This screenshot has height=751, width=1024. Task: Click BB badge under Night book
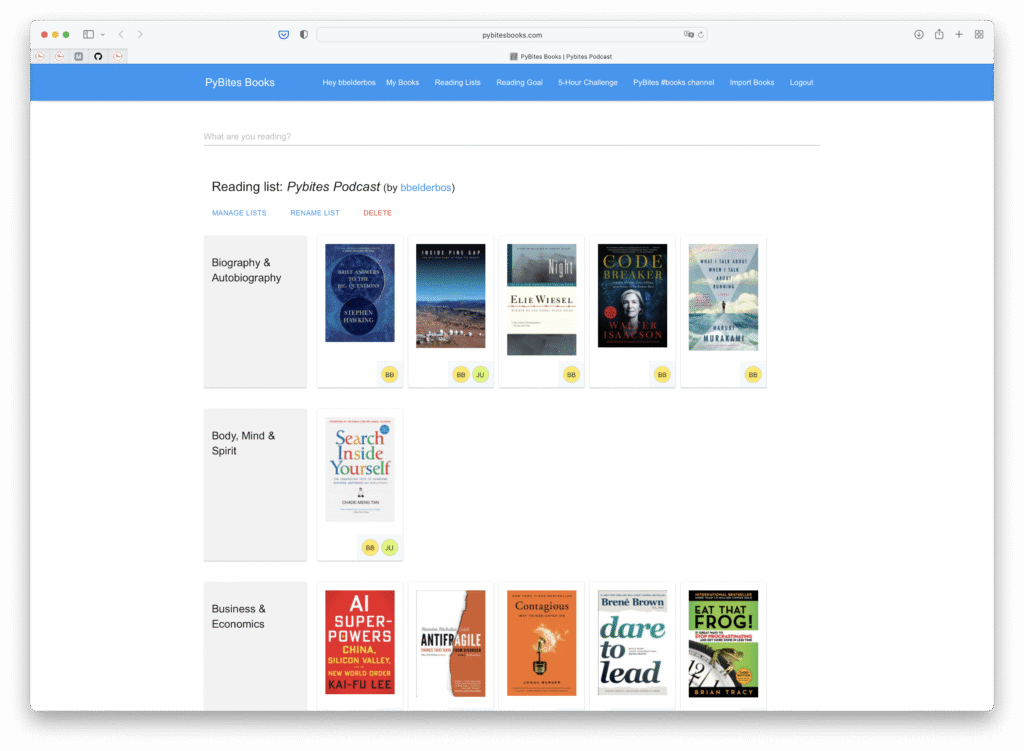[571, 375]
